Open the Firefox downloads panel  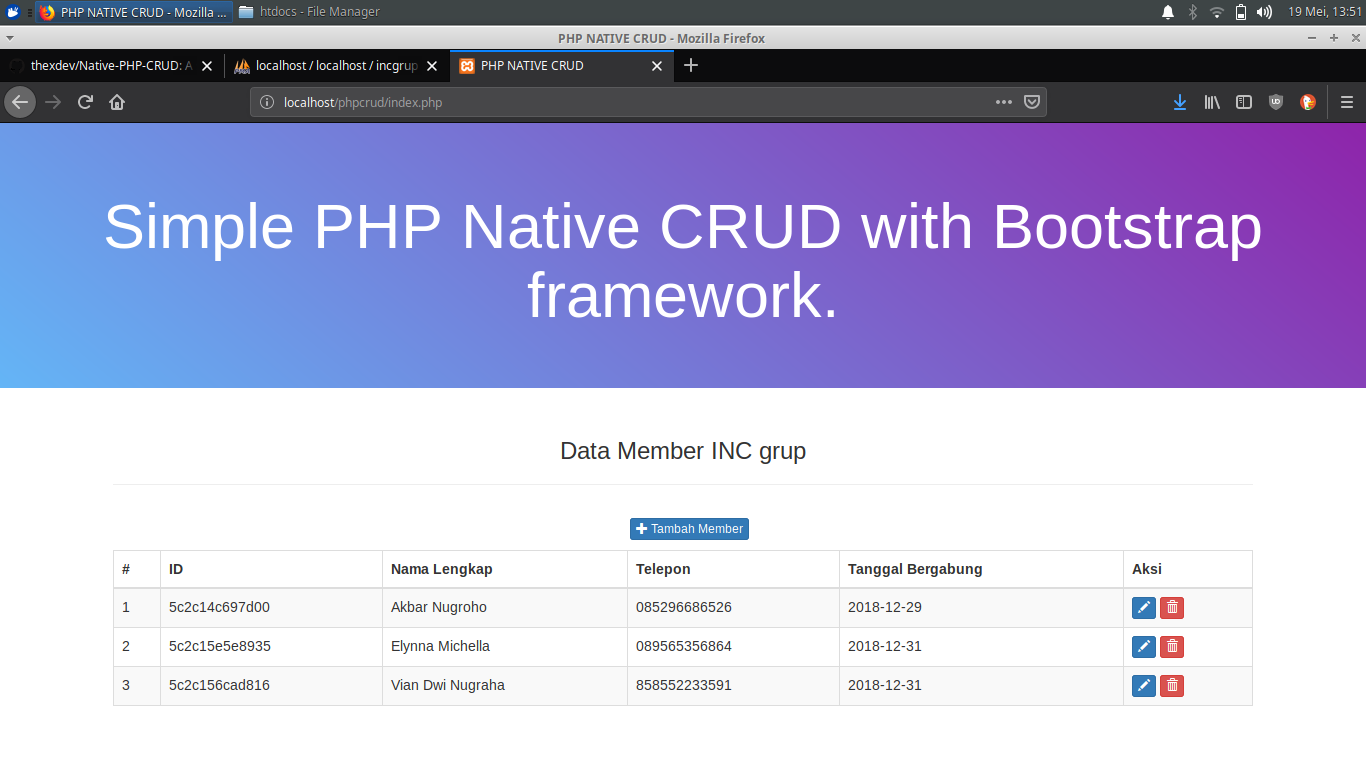(x=1180, y=102)
